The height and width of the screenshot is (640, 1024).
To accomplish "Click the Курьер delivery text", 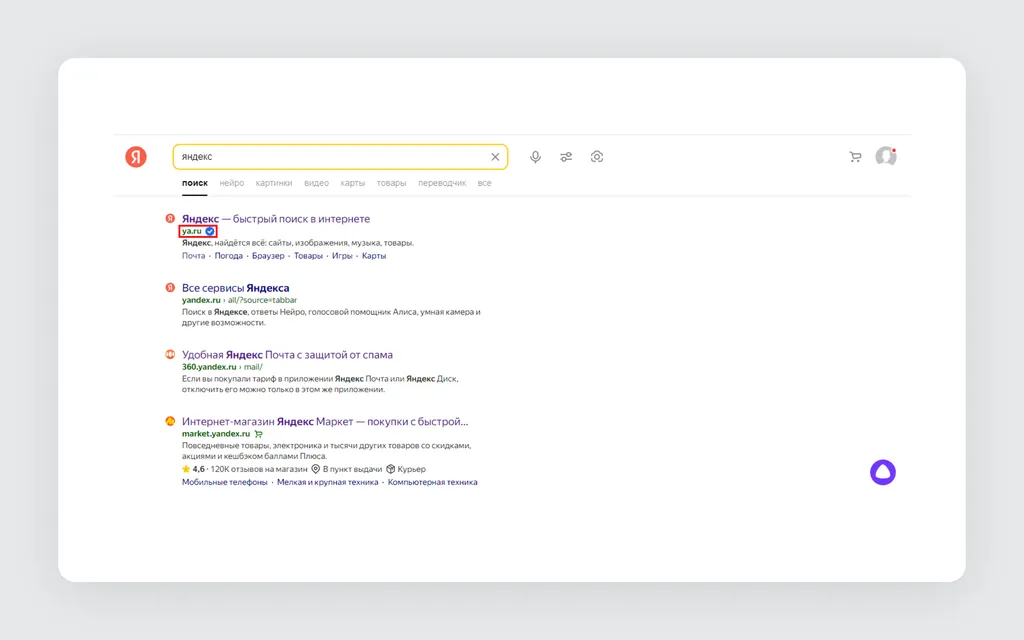I will point(411,469).
